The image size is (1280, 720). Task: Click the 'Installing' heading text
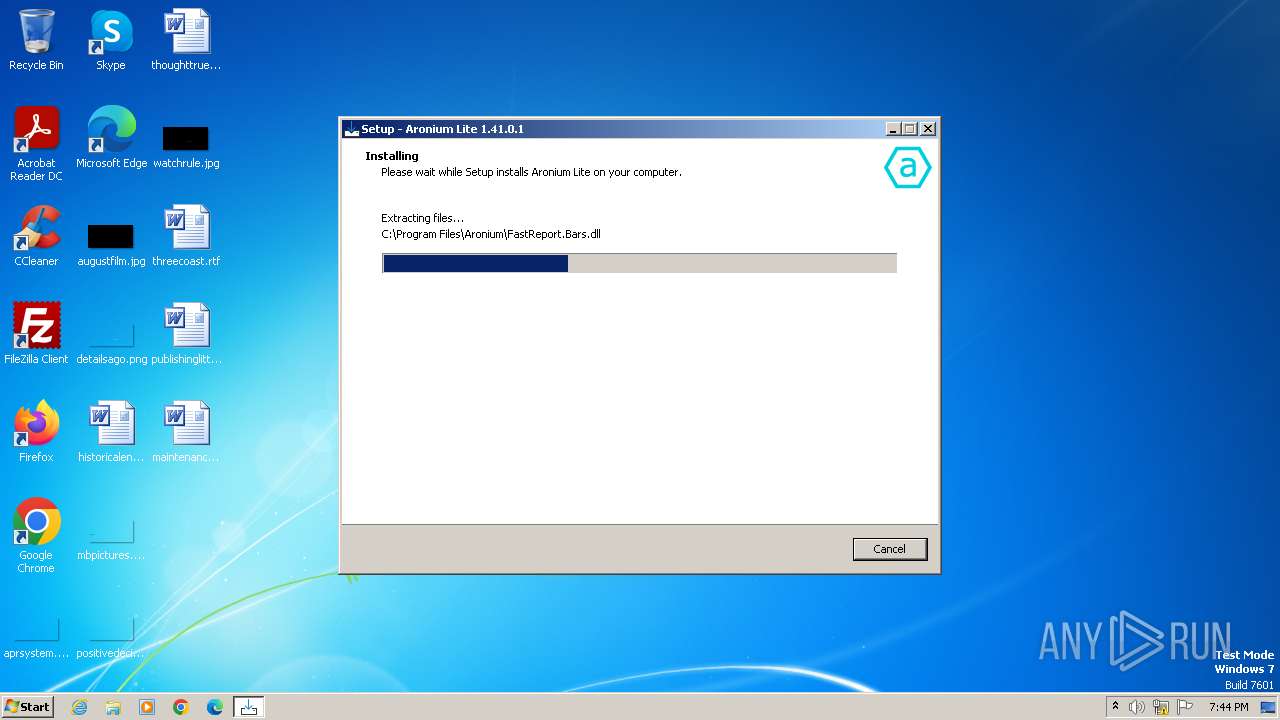coord(392,156)
